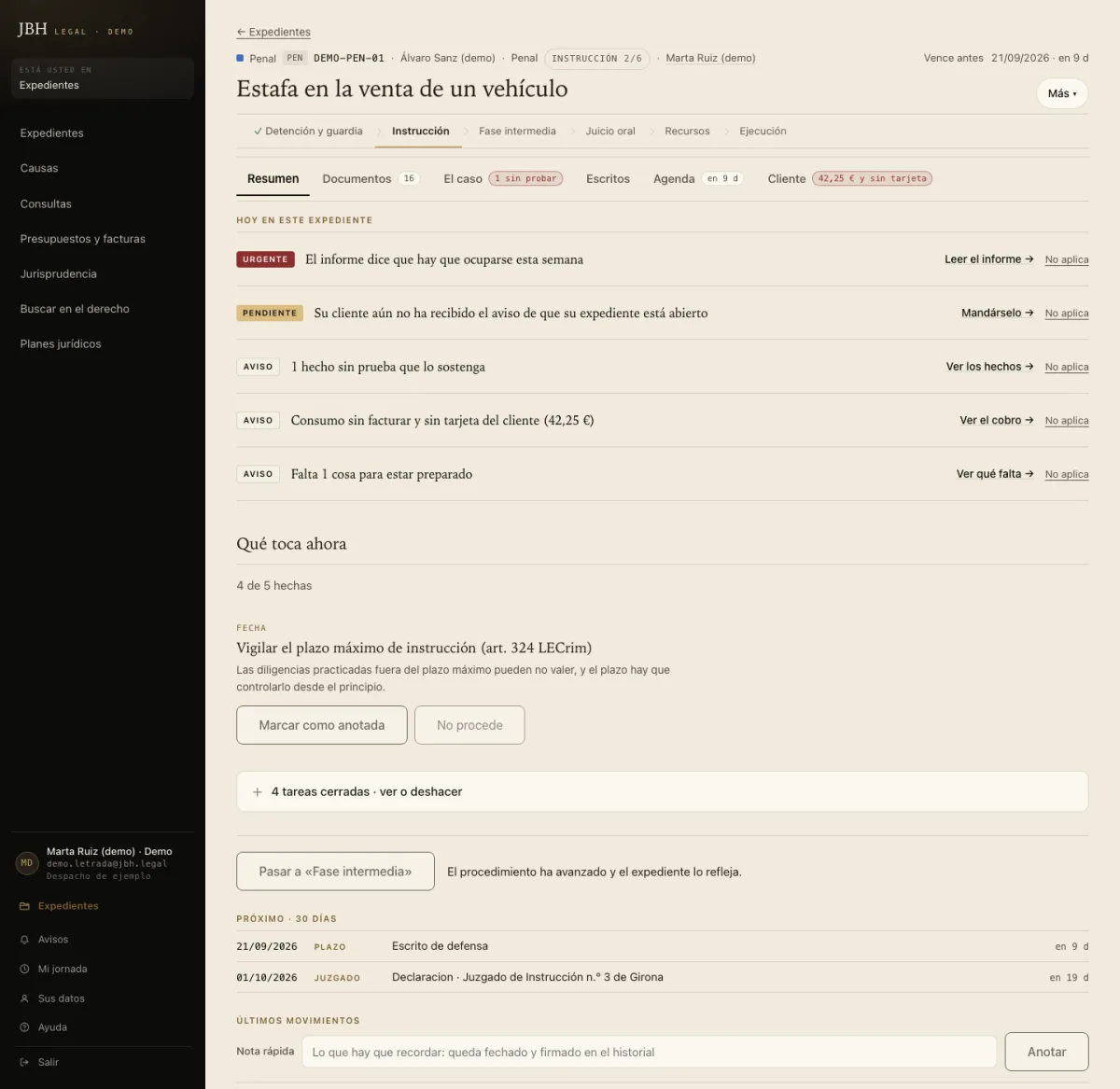Click the clock icon beside Mi jornada
The image size is (1120, 1089).
click(x=24, y=969)
